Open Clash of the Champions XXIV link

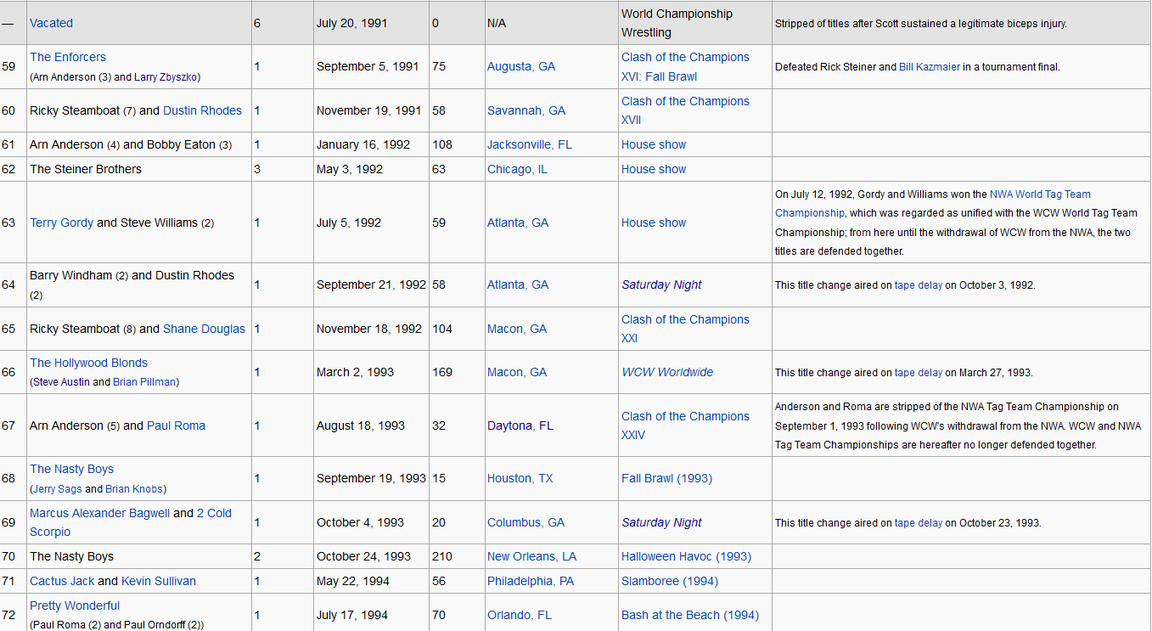coord(685,425)
